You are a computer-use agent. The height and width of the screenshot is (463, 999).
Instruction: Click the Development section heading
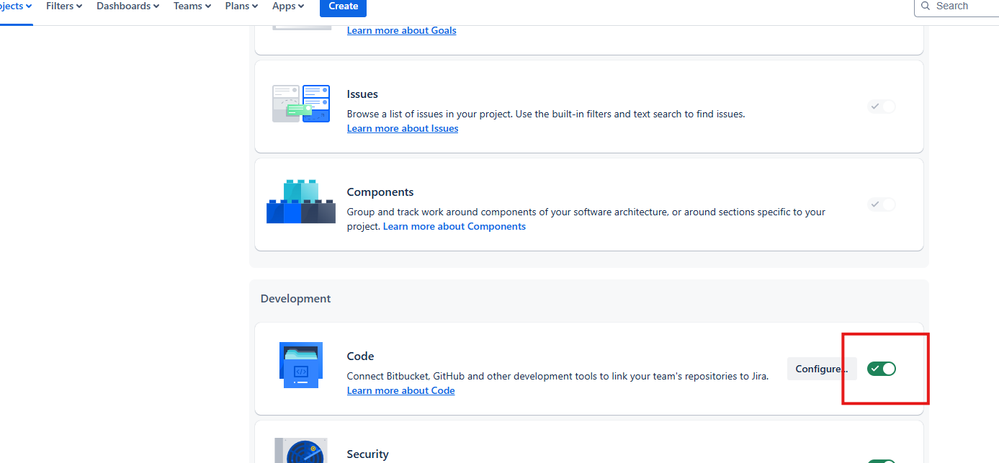(x=296, y=298)
